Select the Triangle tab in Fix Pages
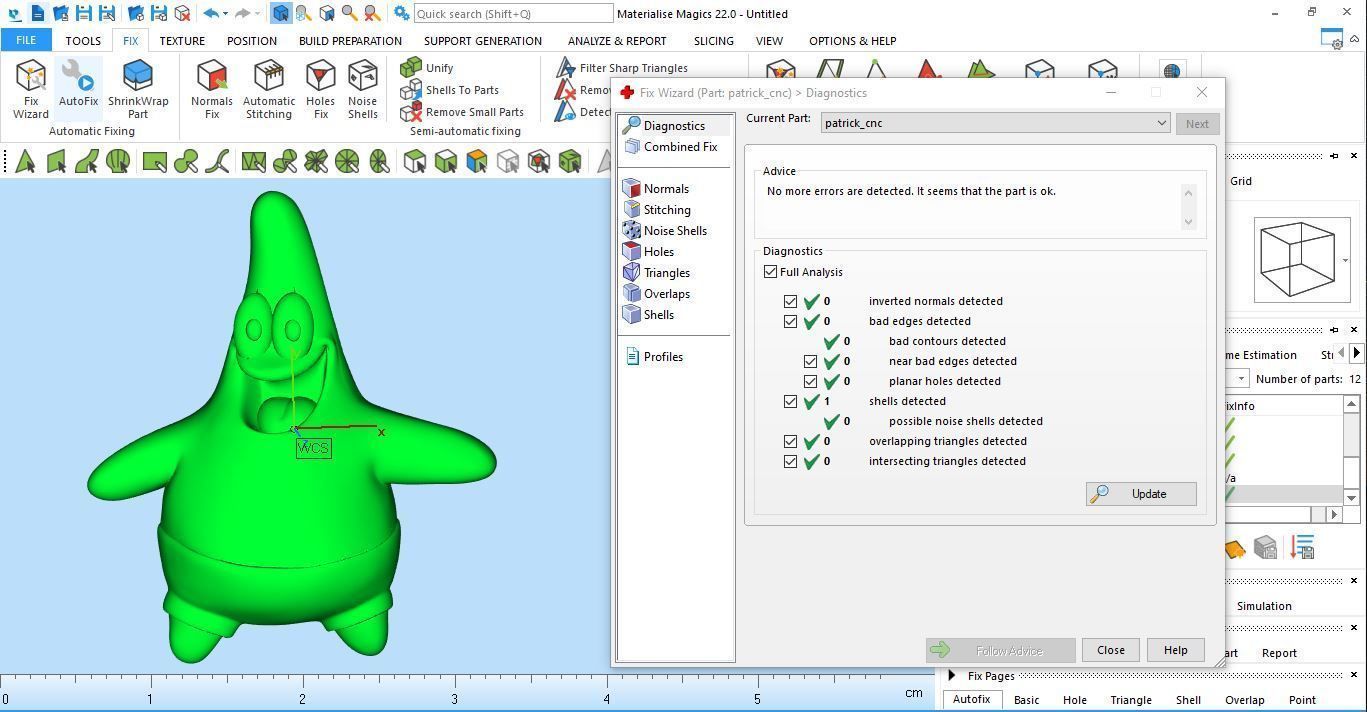The image size is (1367, 712). pyautogui.click(x=1130, y=700)
